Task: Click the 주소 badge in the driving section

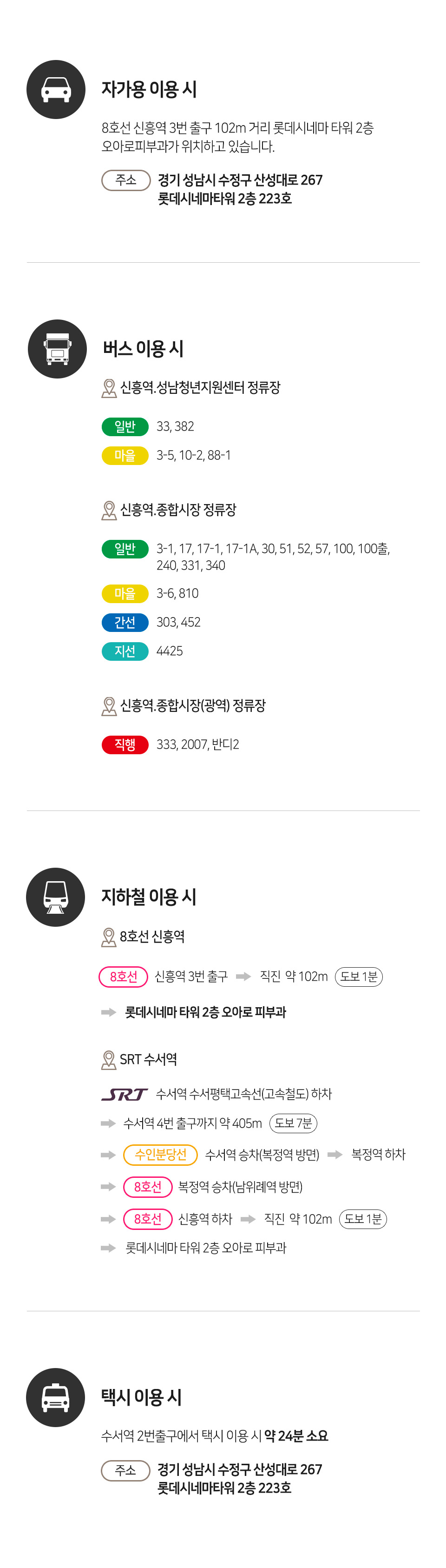Action: pos(125,180)
